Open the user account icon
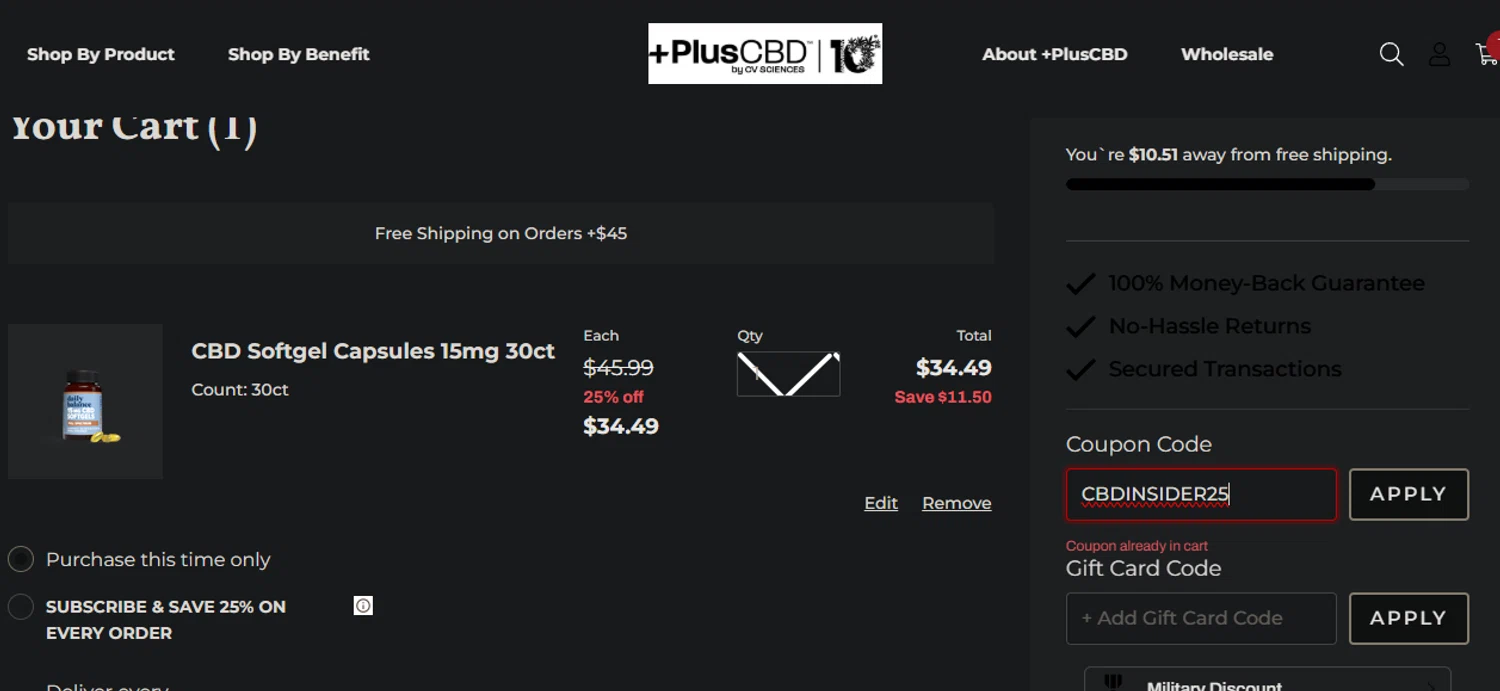 point(1439,54)
